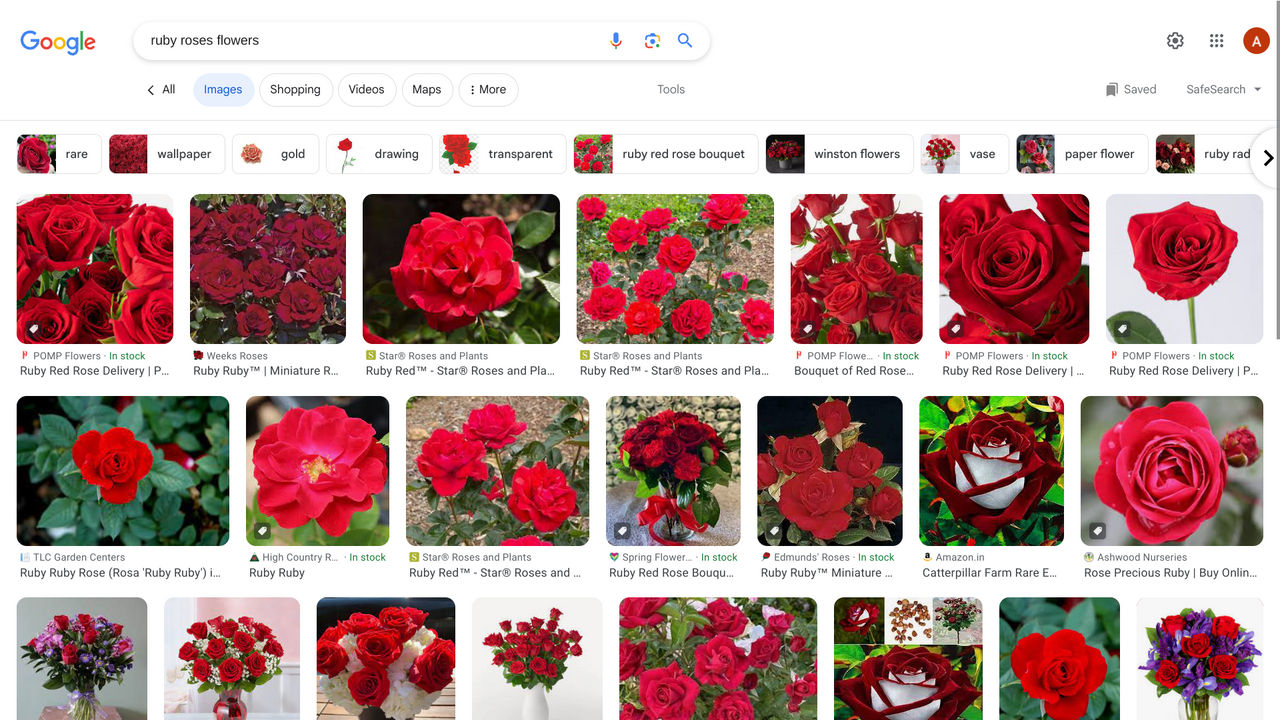Switch to the Videos tab
This screenshot has width=1280, height=720.
point(366,89)
